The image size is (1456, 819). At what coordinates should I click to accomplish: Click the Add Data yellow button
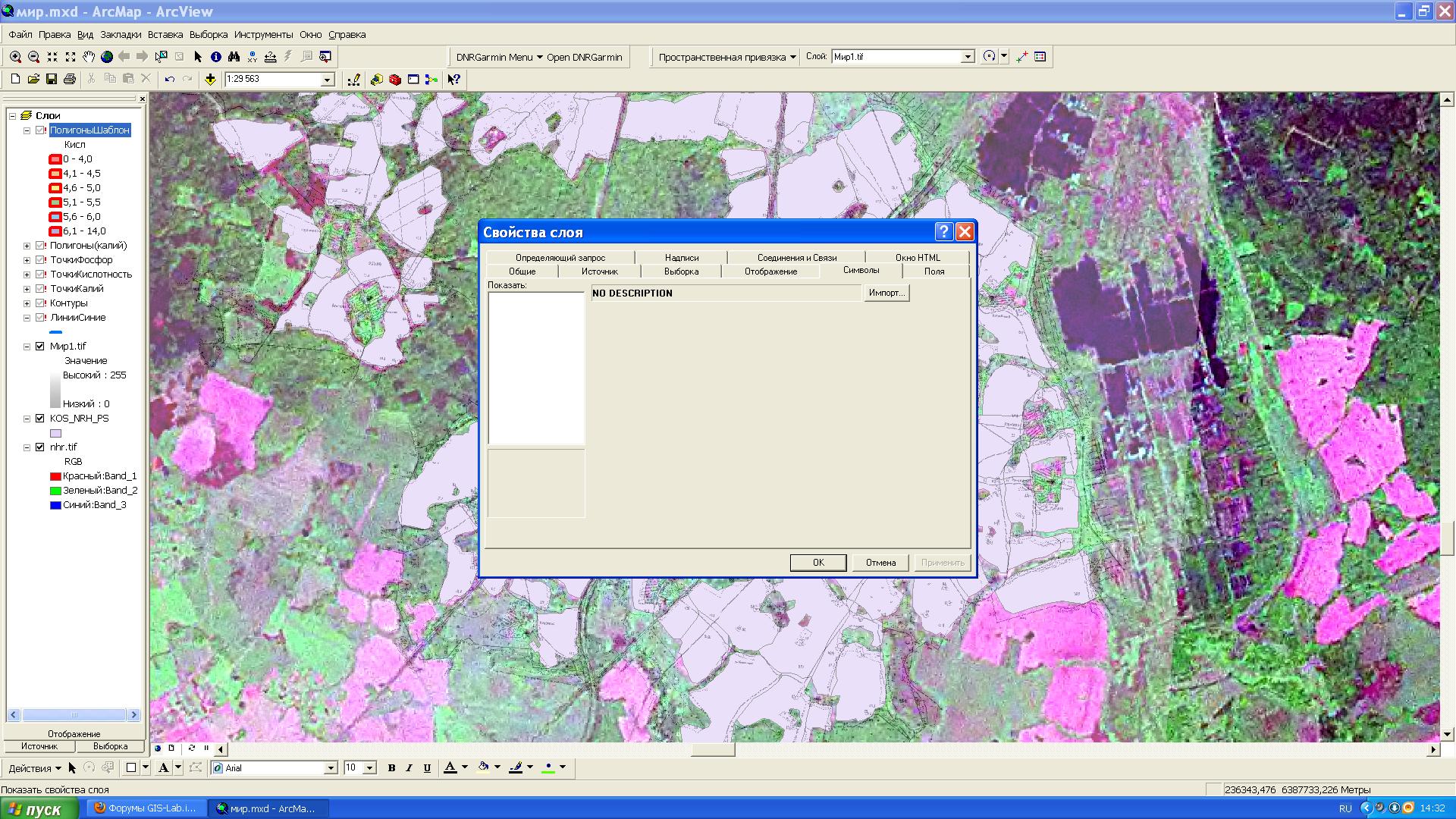coord(210,80)
